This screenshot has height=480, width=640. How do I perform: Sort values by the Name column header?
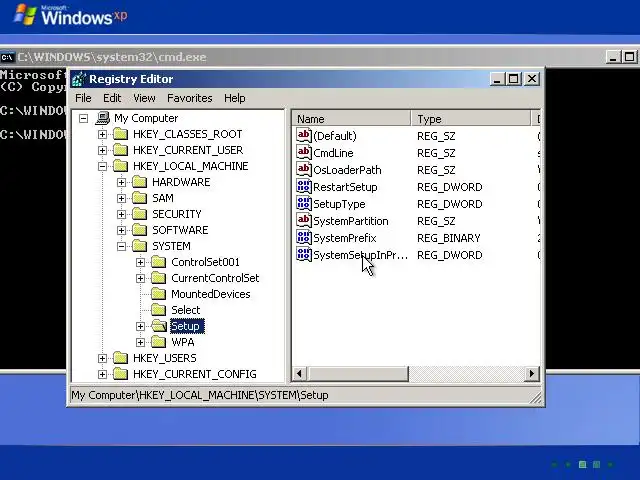pyautogui.click(x=352, y=119)
